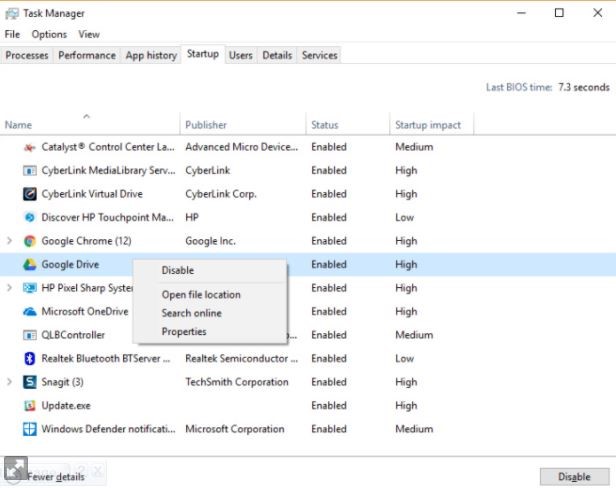Click the Google Chrome icon
The image size is (616, 488).
point(29,241)
